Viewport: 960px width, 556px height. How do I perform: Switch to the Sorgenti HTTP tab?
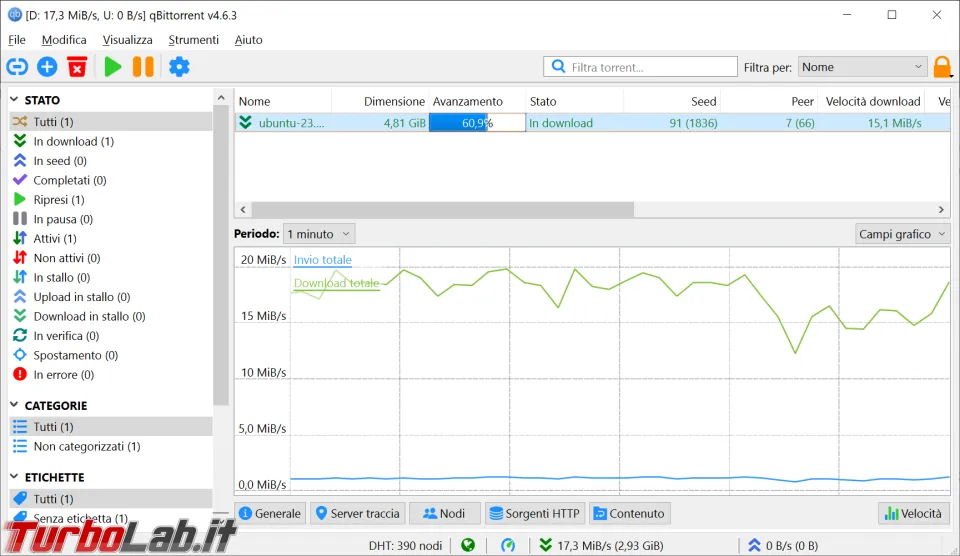click(x=535, y=513)
